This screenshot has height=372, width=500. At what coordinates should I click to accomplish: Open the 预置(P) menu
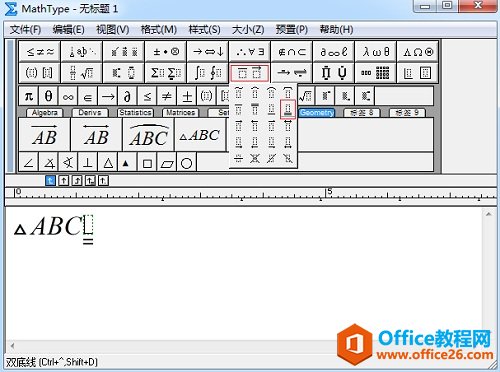[x=292, y=30]
